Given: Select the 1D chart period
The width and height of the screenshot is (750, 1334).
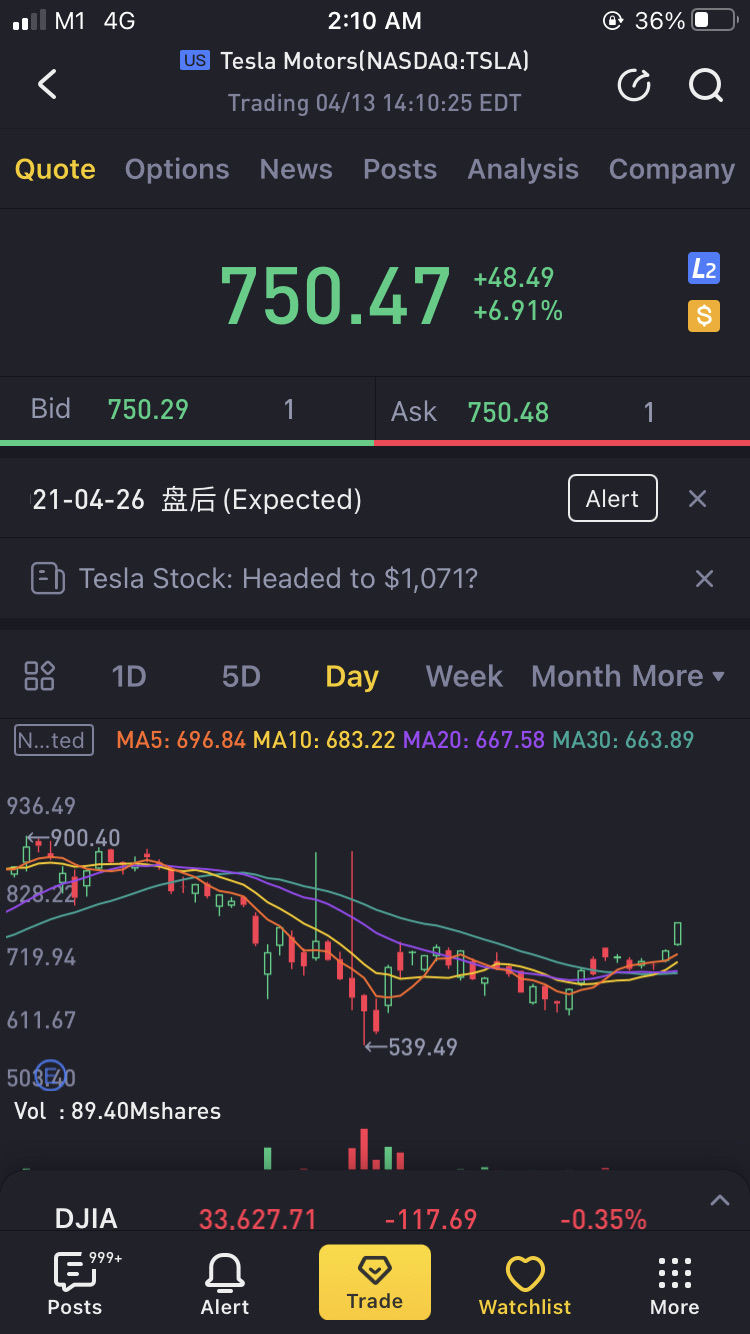Looking at the screenshot, I should click(x=129, y=676).
